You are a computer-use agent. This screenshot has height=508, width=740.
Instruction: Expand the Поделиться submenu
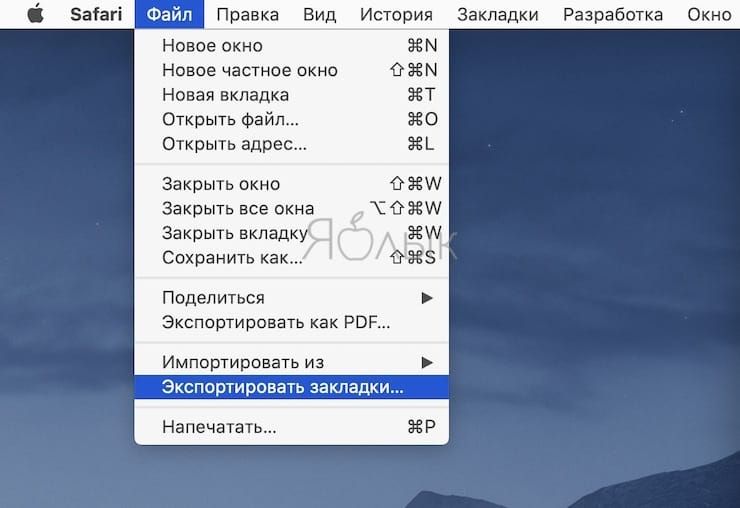(292, 298)
